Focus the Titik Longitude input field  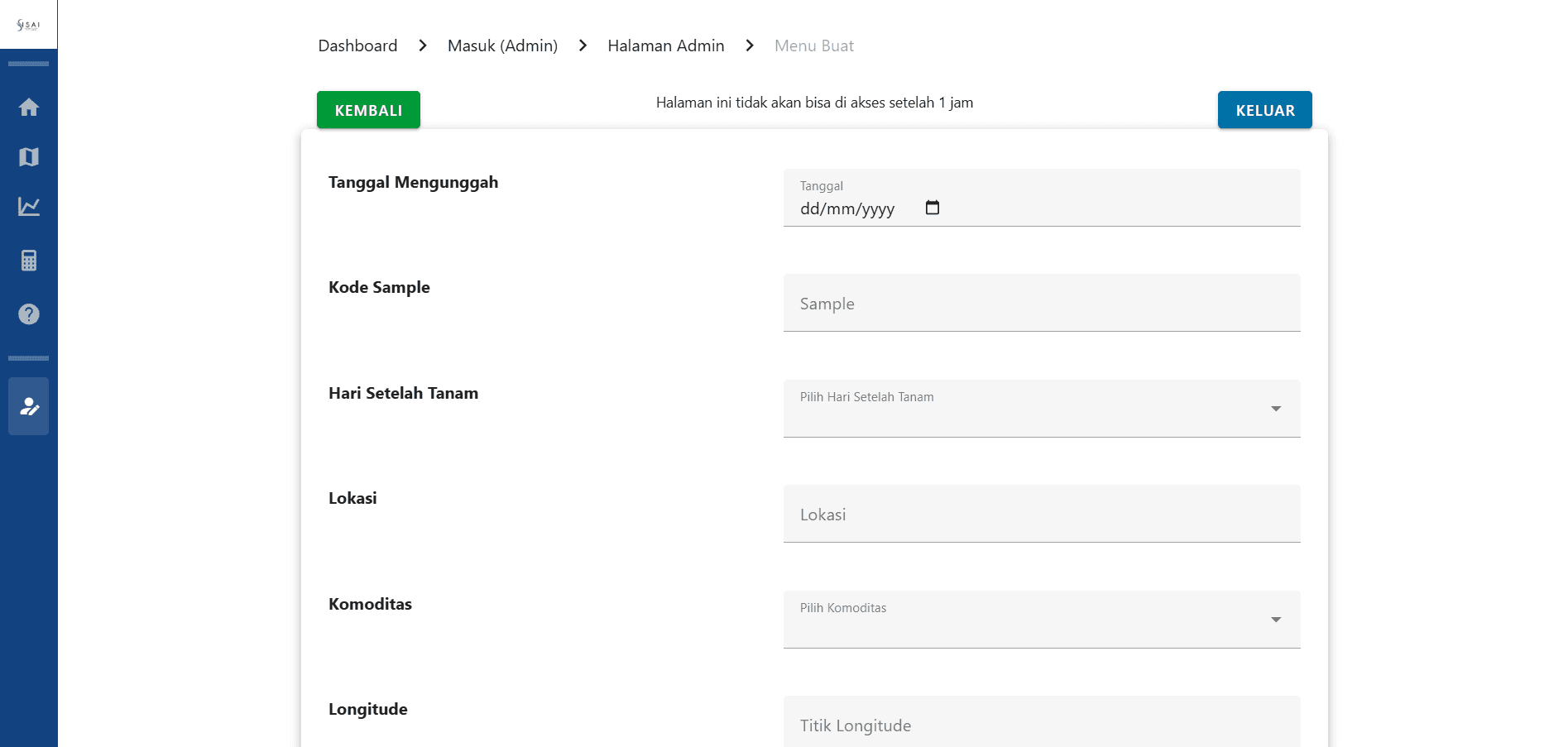click(1041, 725)
